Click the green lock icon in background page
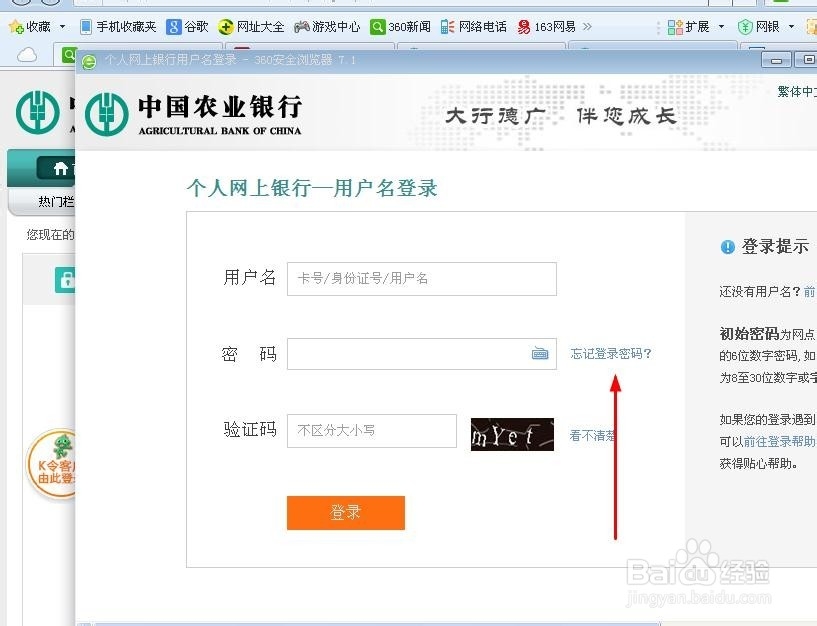The image size is (817, 626). point(65,280)
